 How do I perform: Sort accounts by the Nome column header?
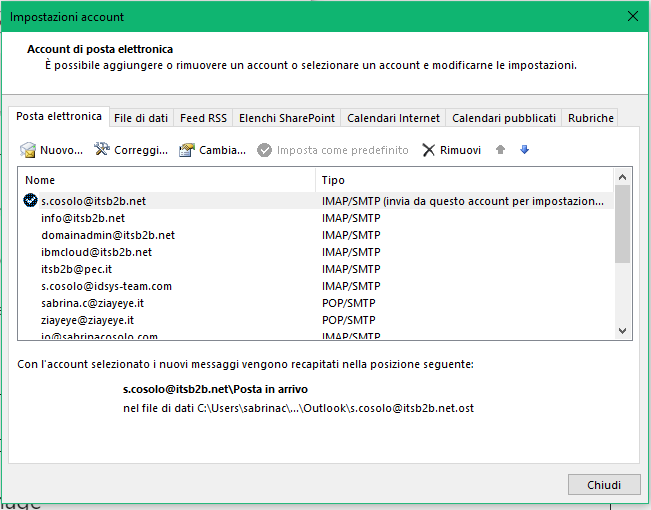pyautogui.click(x=165, y=180)
